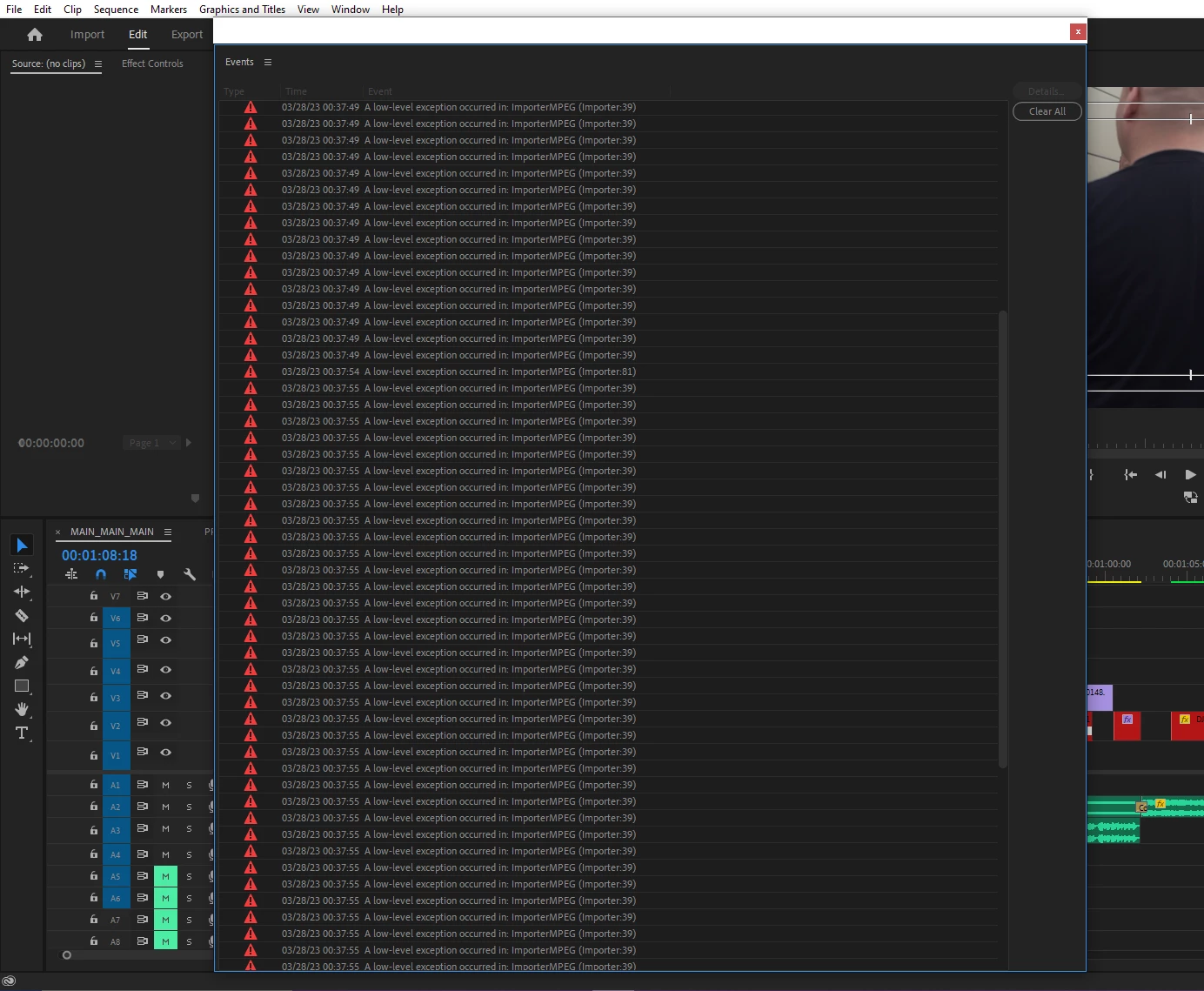Open the Source panel menu
1204x991 pixels.
[x=98, y=64]
